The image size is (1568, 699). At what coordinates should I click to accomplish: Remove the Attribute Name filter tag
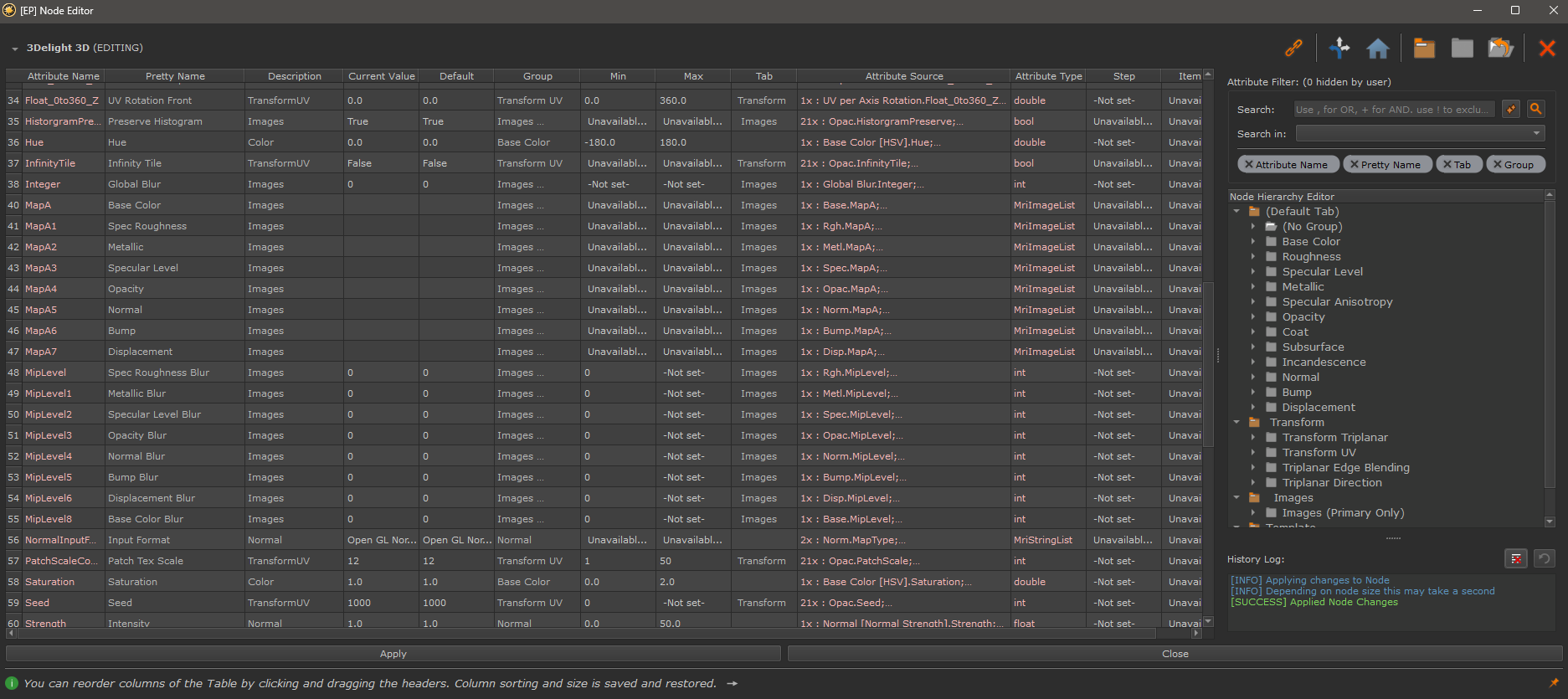pos(1249,165)
